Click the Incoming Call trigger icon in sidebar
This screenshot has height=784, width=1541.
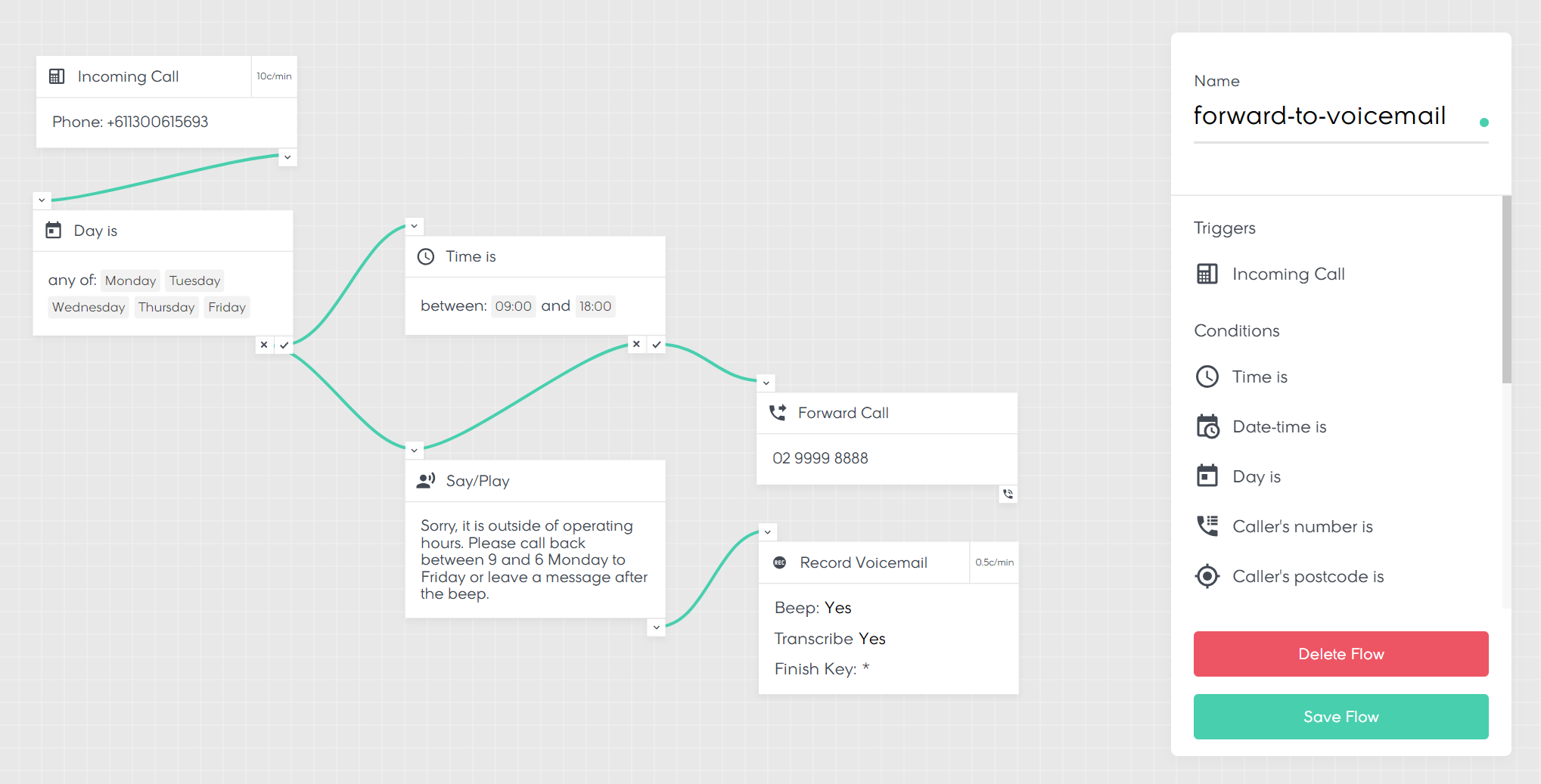[1207, 274]
